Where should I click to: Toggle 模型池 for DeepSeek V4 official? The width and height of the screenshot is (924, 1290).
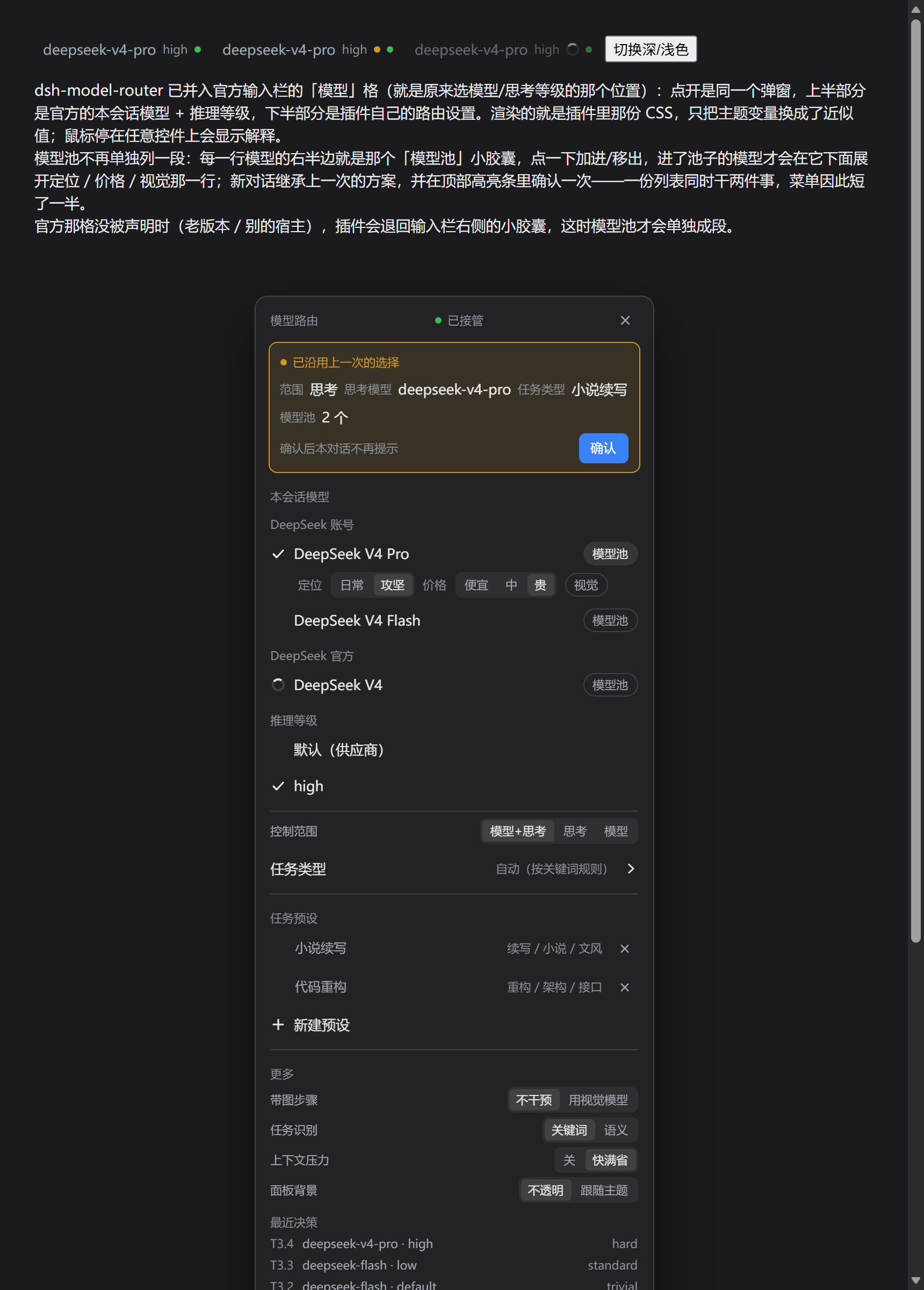click(x=610, y=685)
